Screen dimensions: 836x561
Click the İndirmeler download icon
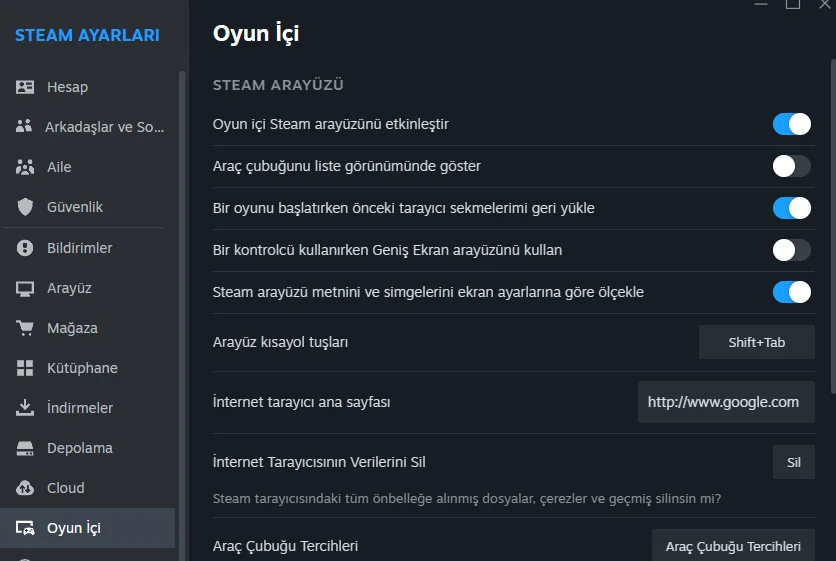pos(25,408)
